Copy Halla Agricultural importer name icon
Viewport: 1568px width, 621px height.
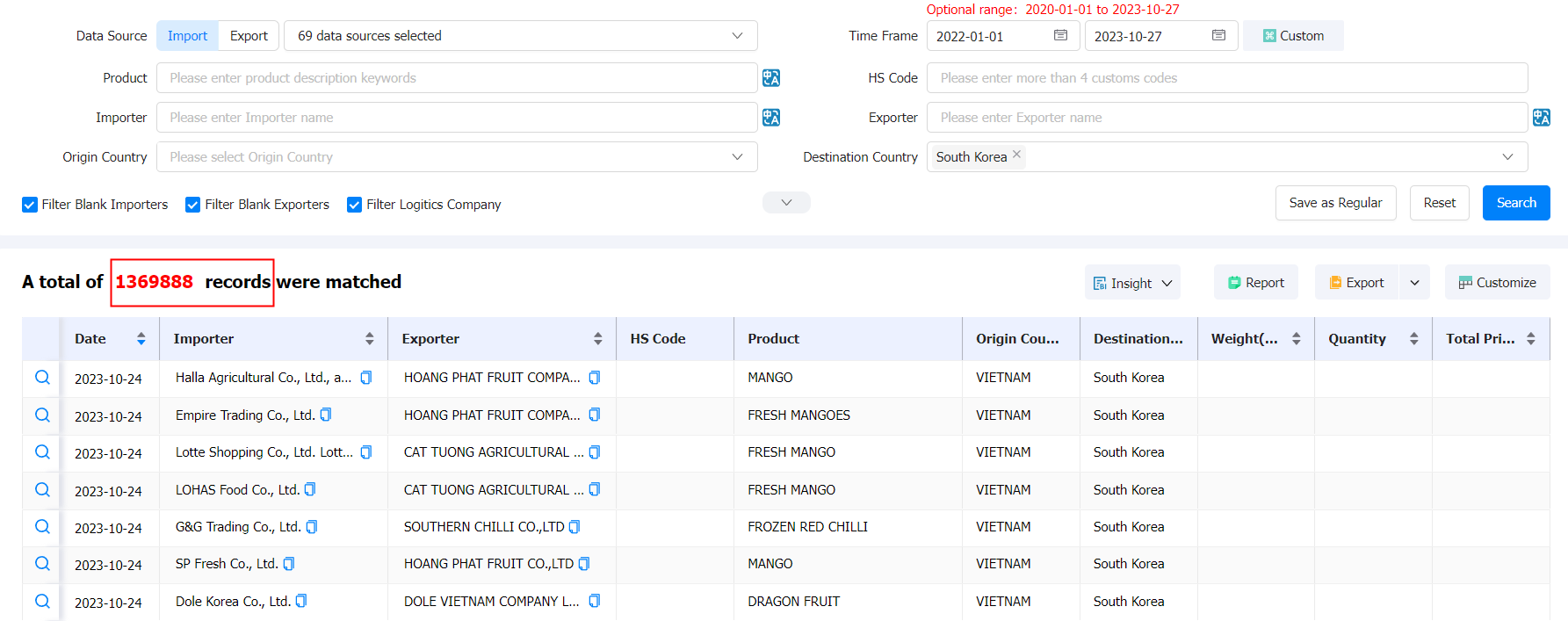coord(366,378)
